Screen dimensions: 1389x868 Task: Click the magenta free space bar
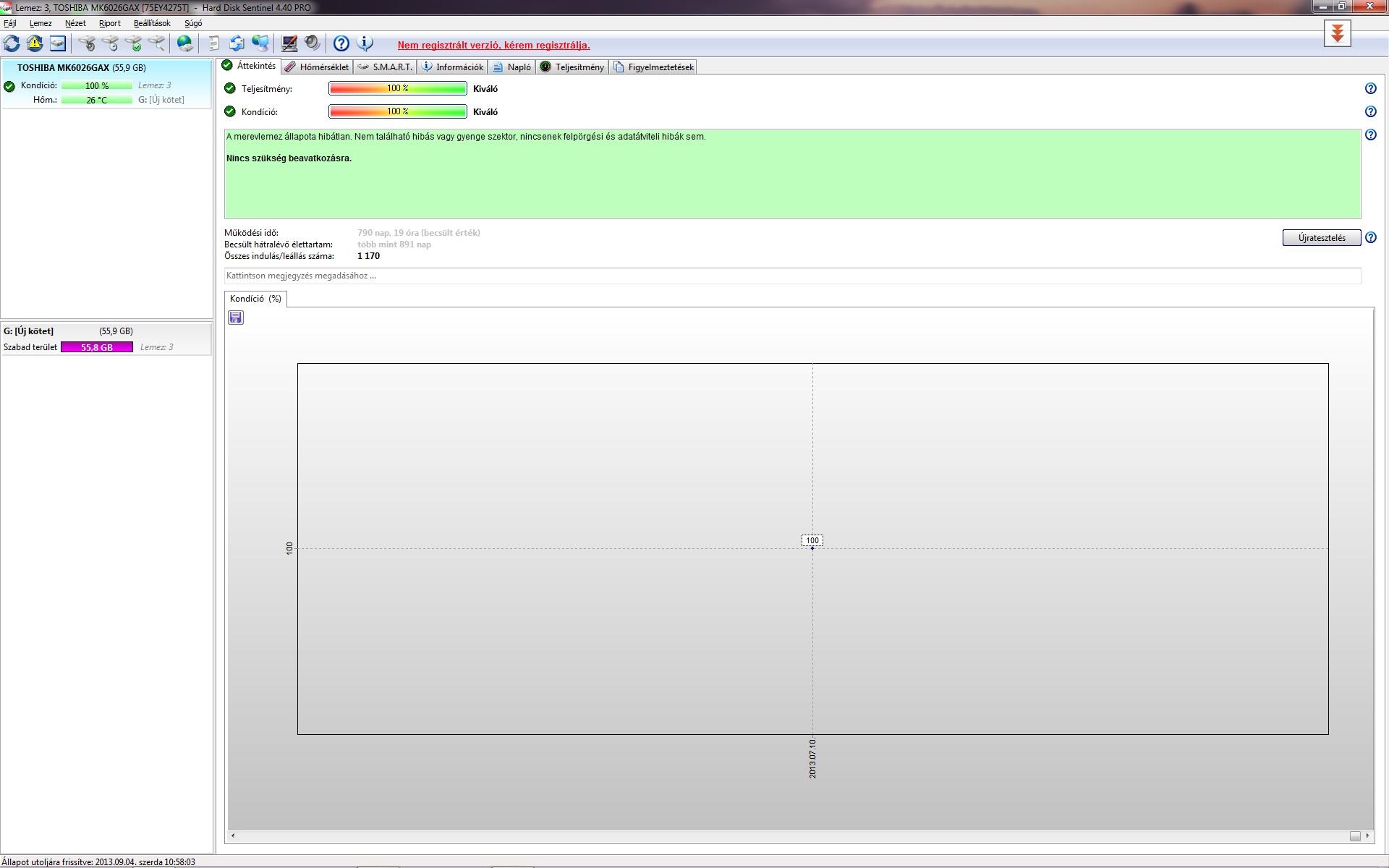click(x=97, y=347)
